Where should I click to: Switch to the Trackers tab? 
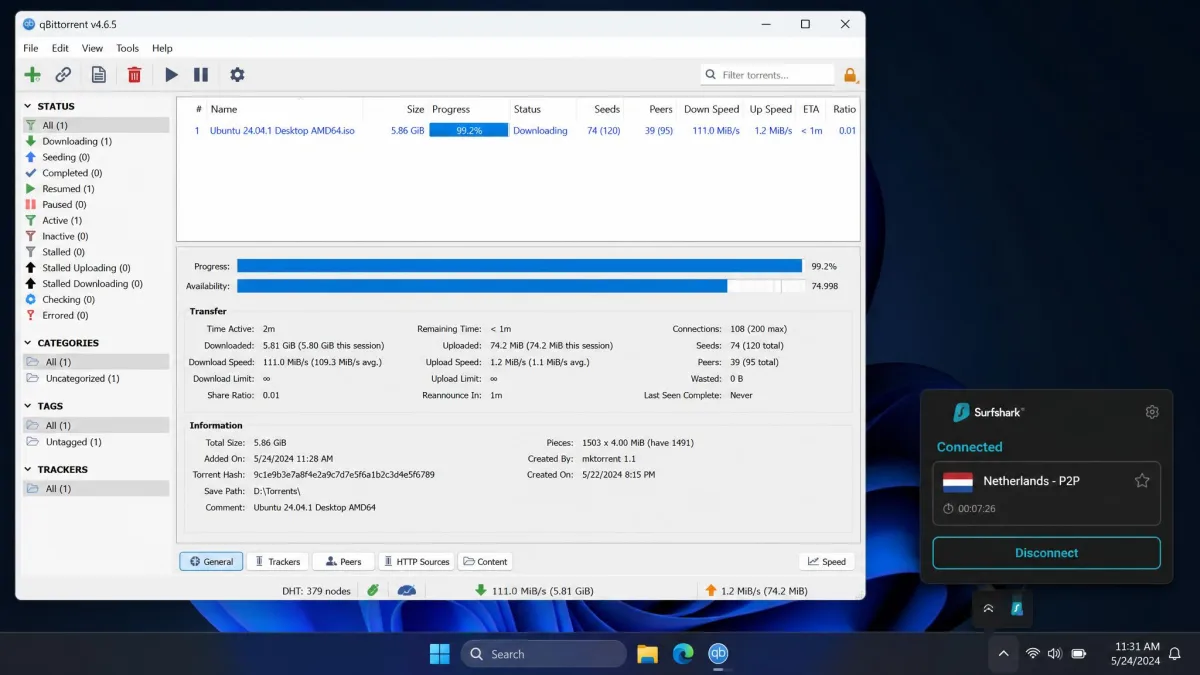[x=276, y=561]
